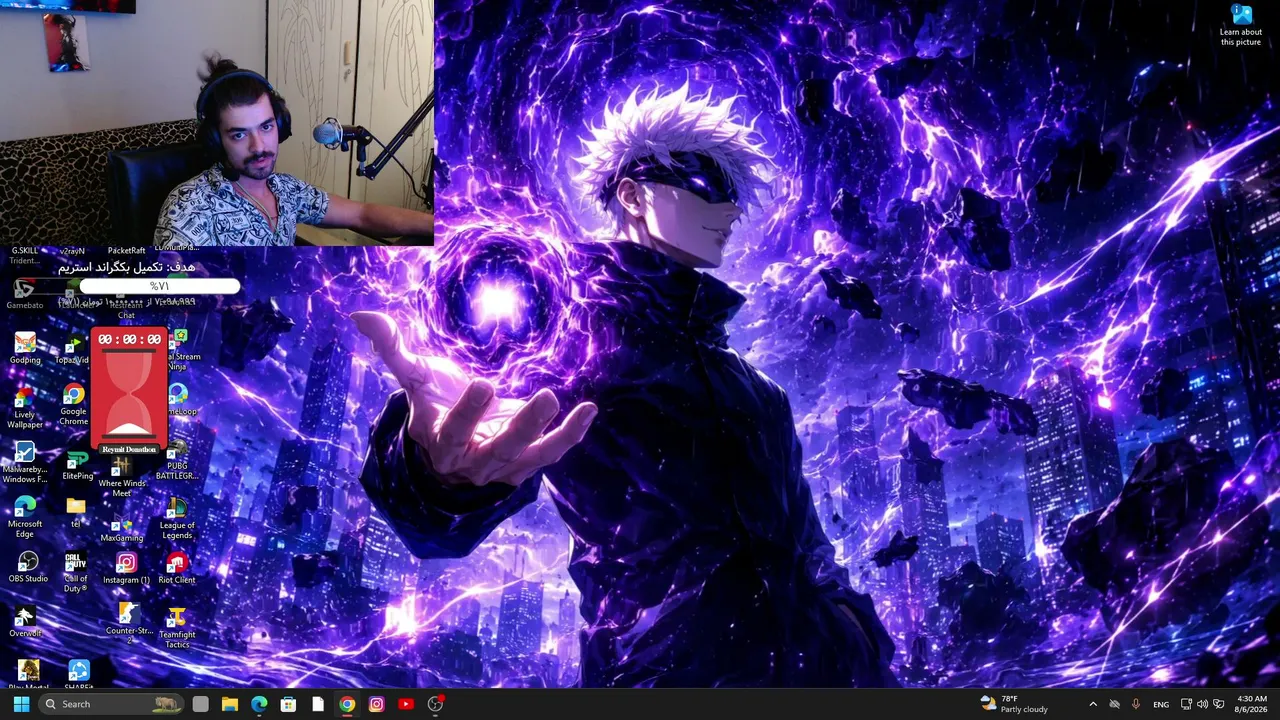
Task: Click the red hourglass donation timer widget
Action: click(x=129, y=390)
